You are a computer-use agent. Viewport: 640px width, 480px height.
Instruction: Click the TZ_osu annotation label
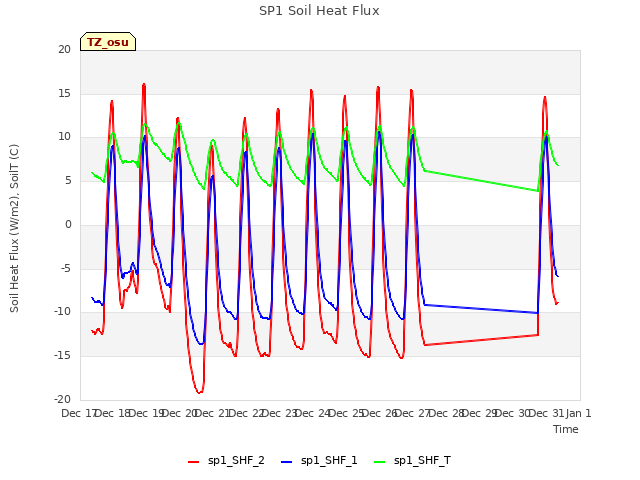108,42
